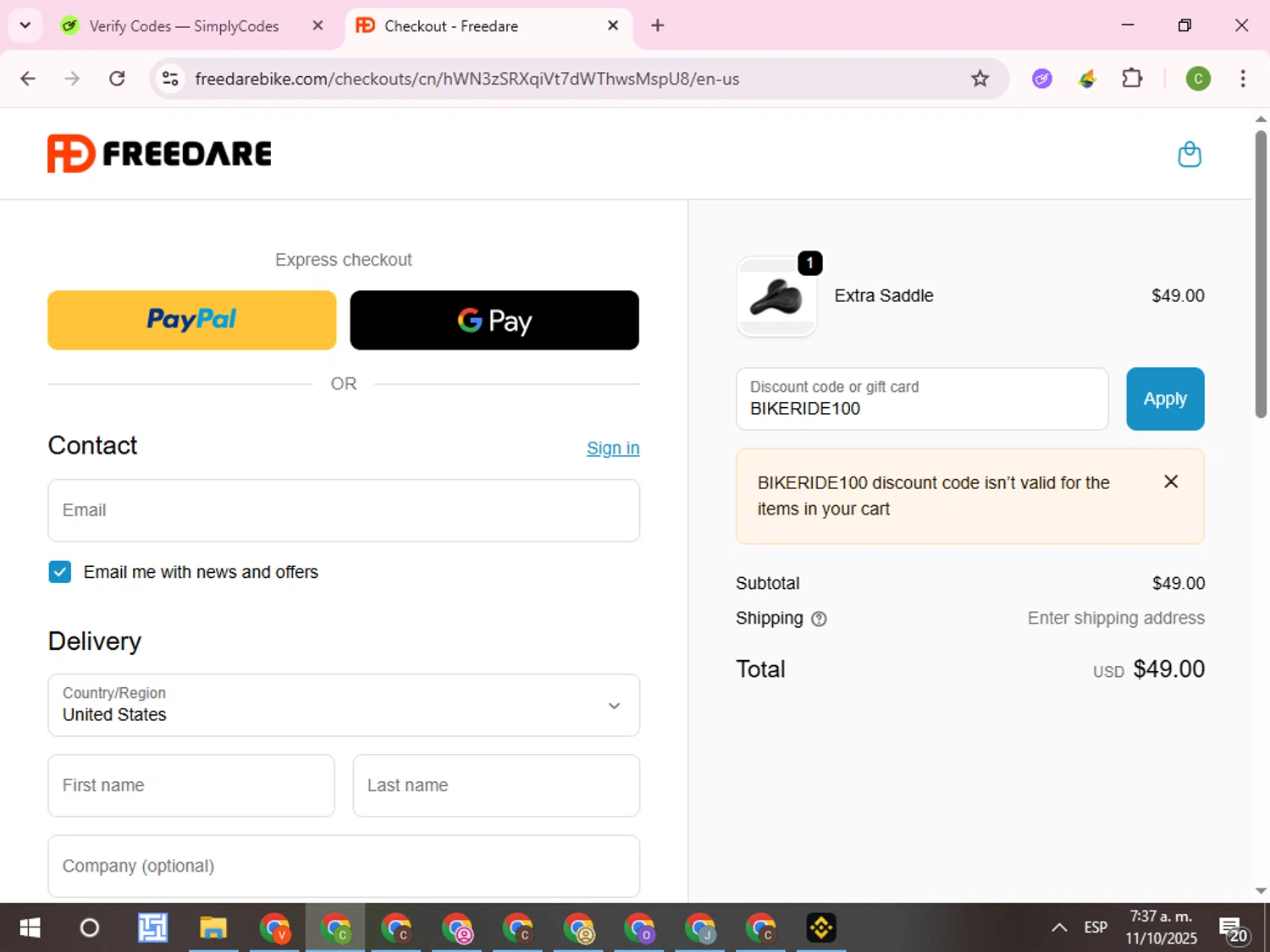Open the notification center with 20 badge
Viewport: 1270px width, 952px height.
coord(1233,929)
